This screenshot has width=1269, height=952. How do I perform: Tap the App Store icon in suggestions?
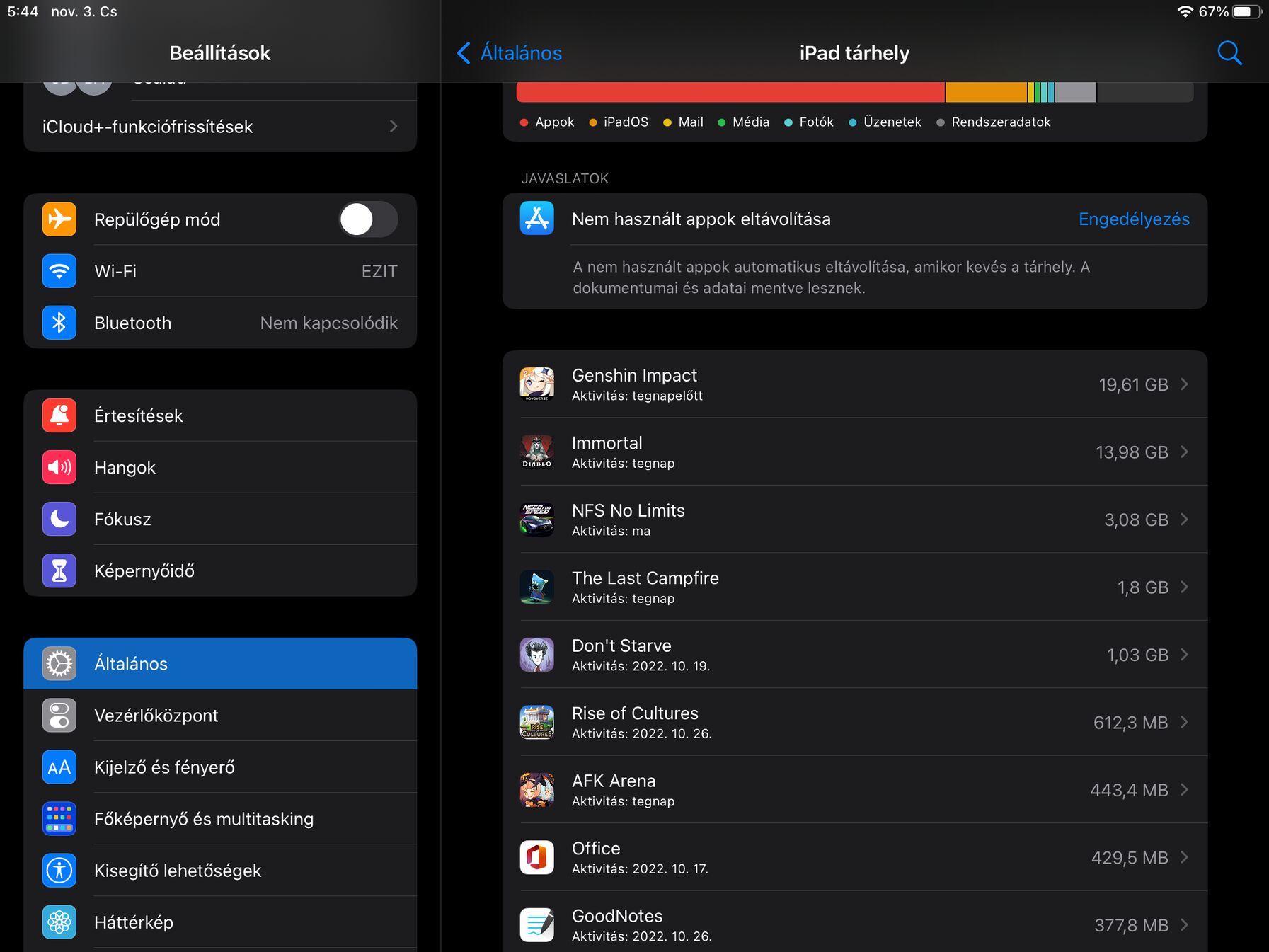click(537, 218)
